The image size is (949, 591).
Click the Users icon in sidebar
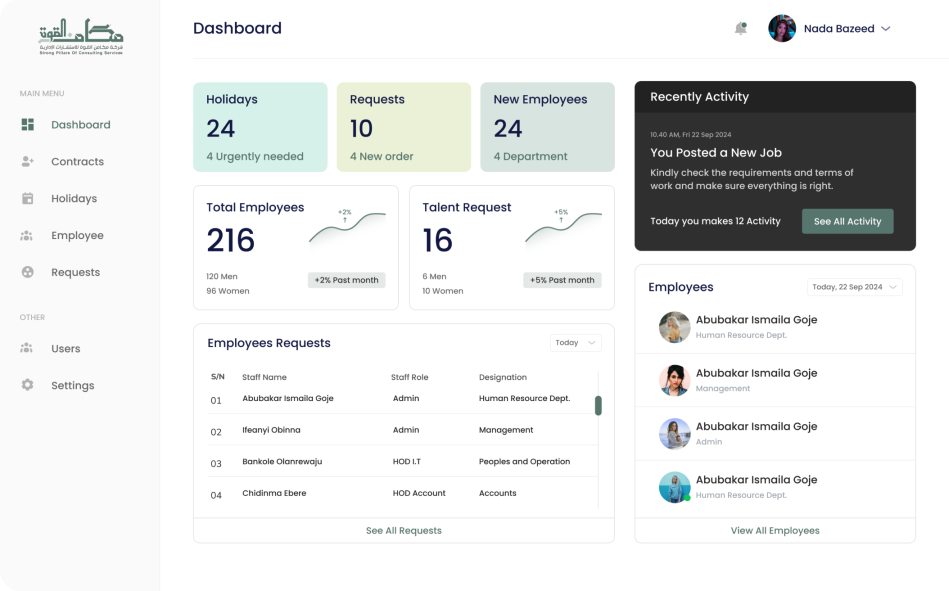(28, 349)
